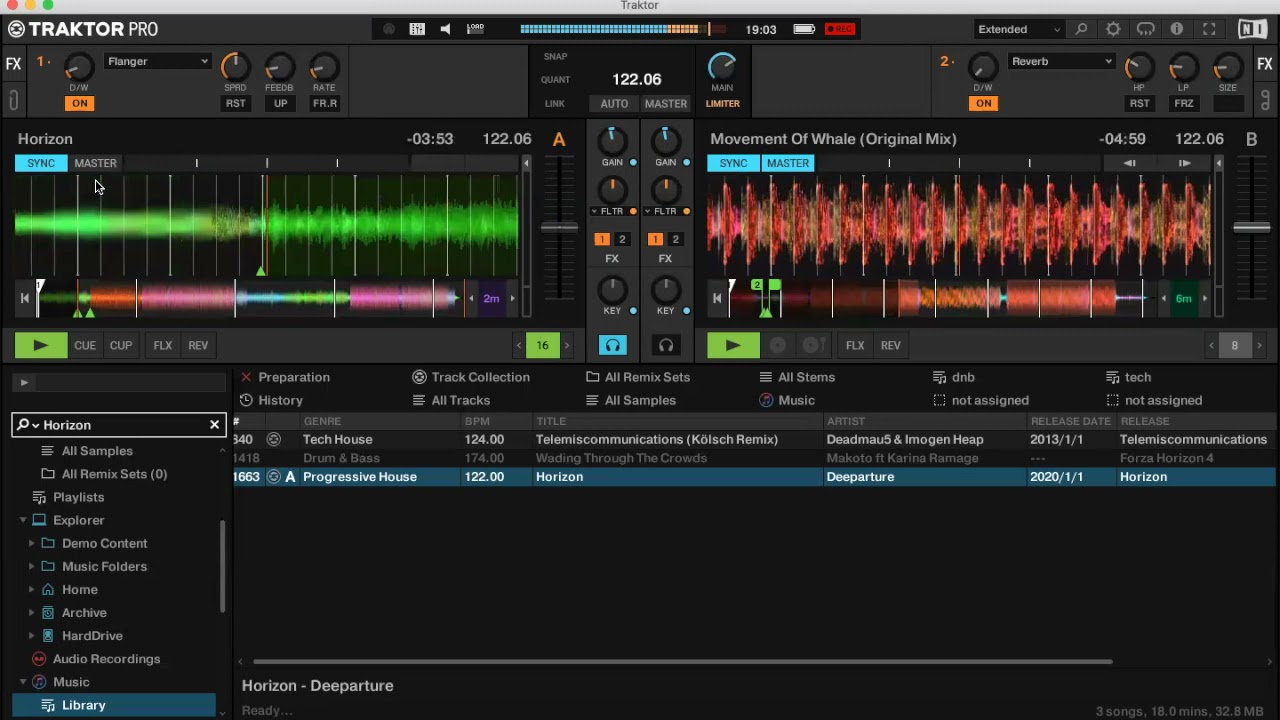Expand the Demo Content folder
Screen dimensions: 1280x720
click(x=31, y=543)
